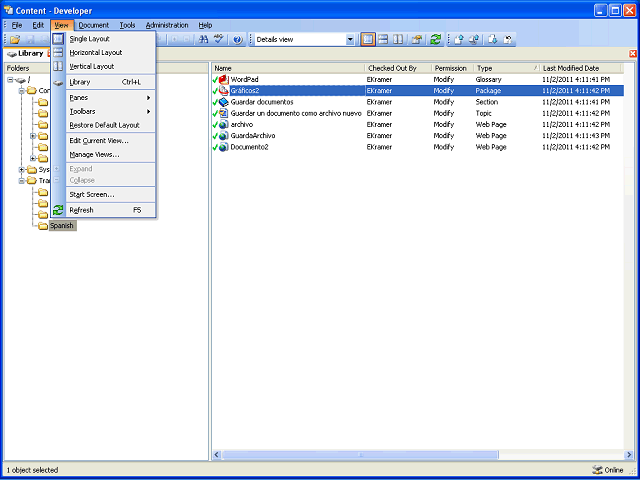Click the Web Page icon beside GuardaArchivo
The height and width of the screenshot is (480, 640).
(x=223, y=136)
